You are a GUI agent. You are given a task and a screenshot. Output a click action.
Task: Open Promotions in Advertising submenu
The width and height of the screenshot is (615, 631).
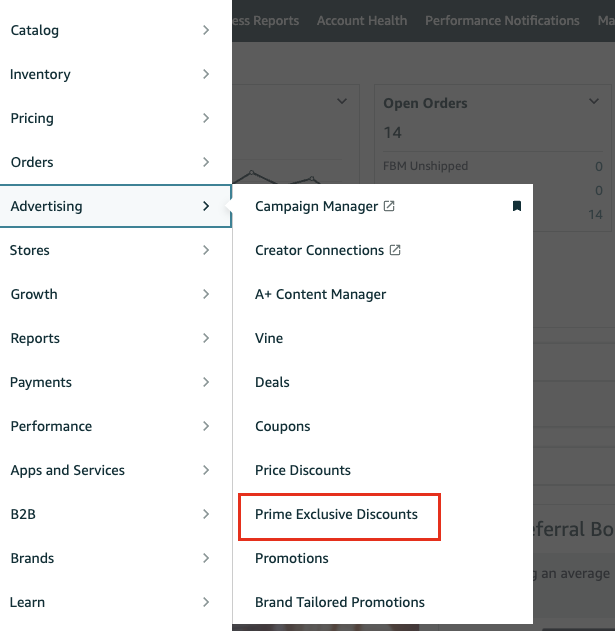coord(292,558)
